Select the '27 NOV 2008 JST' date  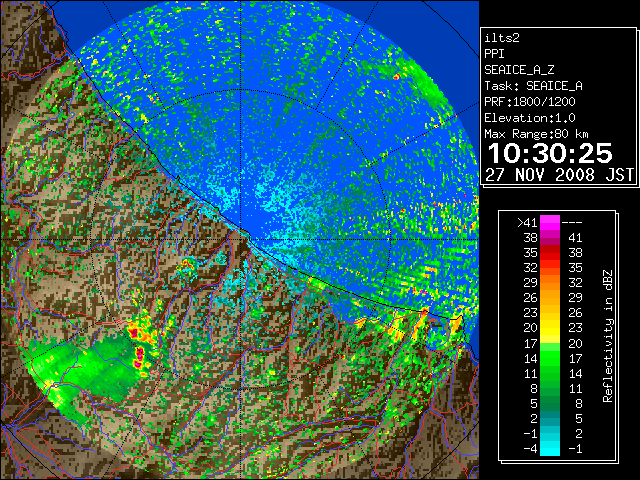(559, 175)
